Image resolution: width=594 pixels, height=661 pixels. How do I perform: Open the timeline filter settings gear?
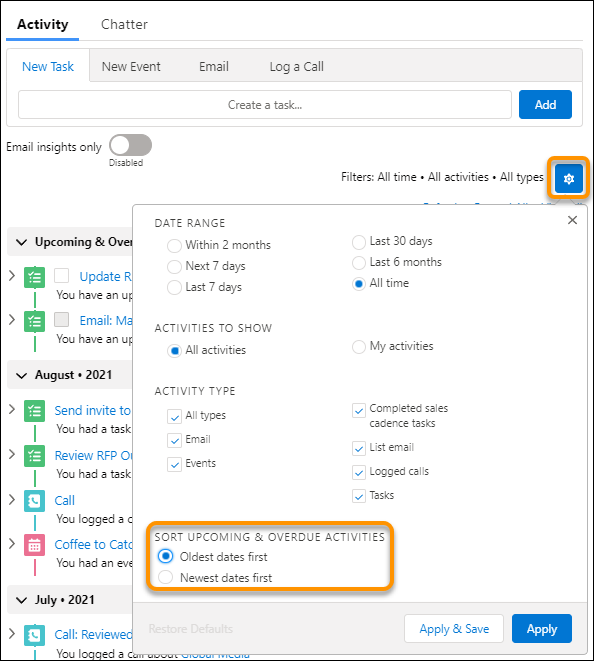568,179
